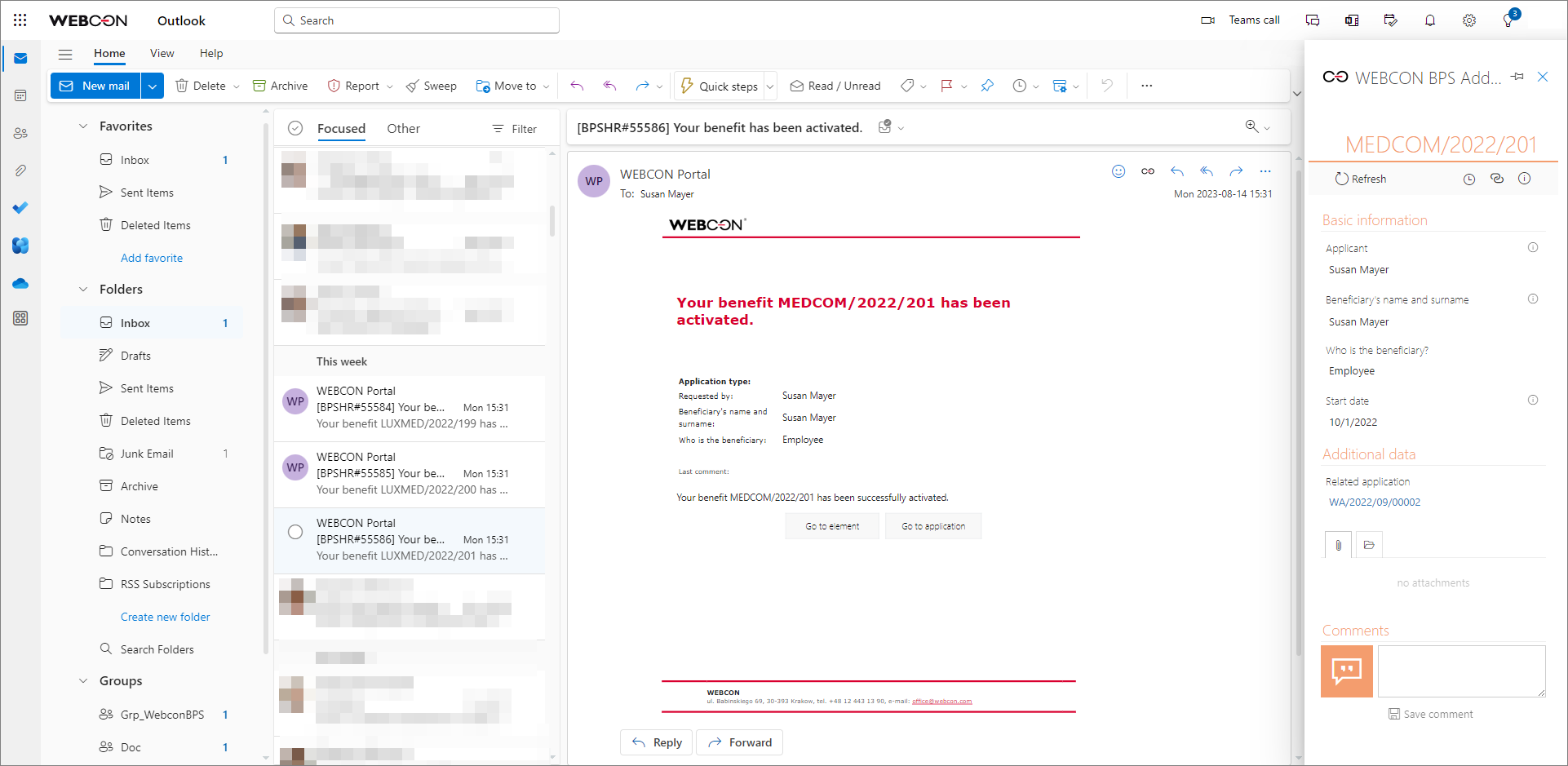Open the Delete options dropdown
The width and height of the screenshot is (1568, 766).
pyautogui.click(x=237, y=86)
